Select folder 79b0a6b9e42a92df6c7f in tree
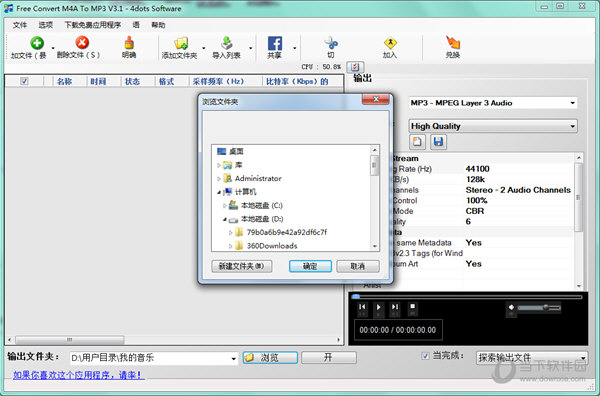This screenshot has height=396, width=600. tap(287, 233)
